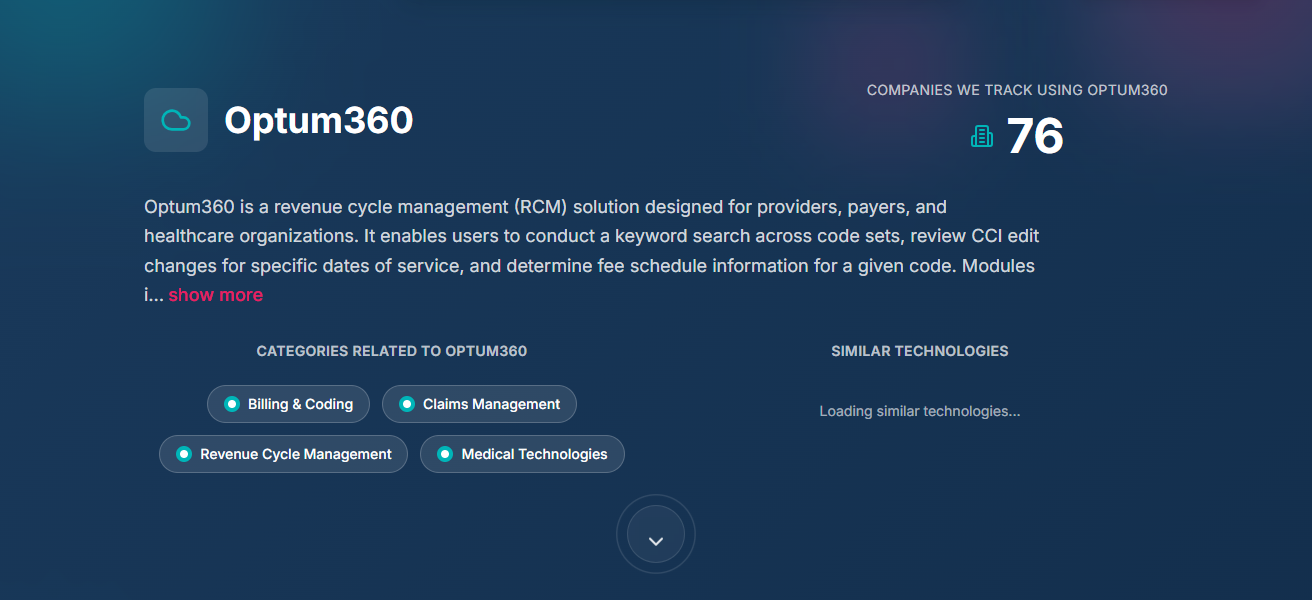This screenshot has width=1312, height=600.
Task: Click the Optum360 page title
Action: click(319, 120)
